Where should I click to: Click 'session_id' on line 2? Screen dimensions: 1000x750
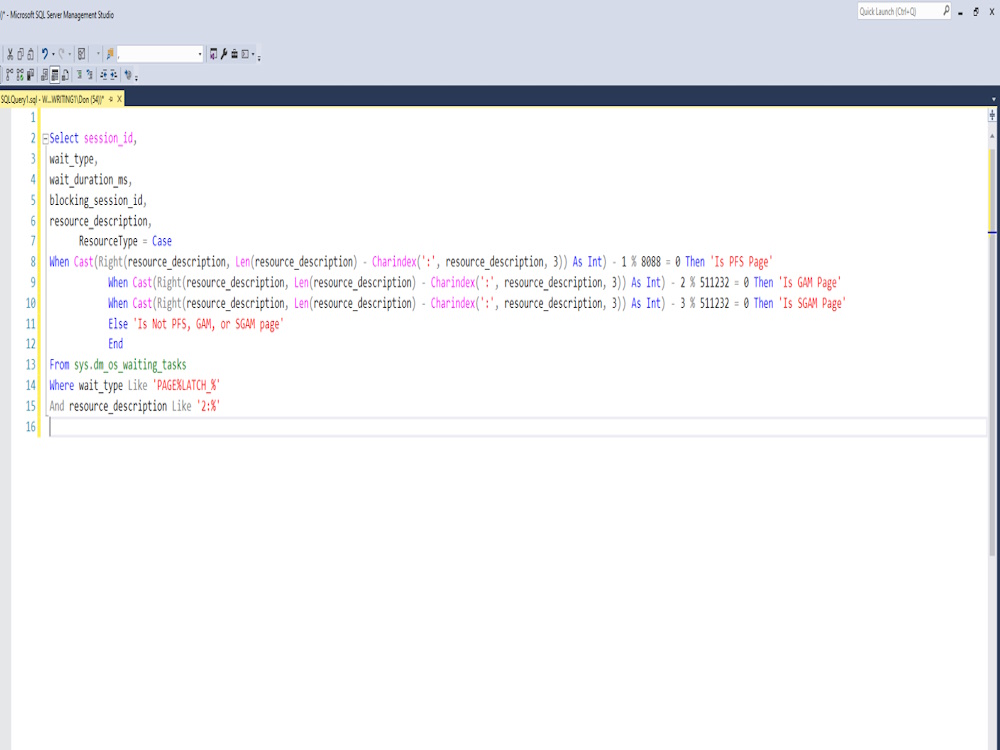108,138
